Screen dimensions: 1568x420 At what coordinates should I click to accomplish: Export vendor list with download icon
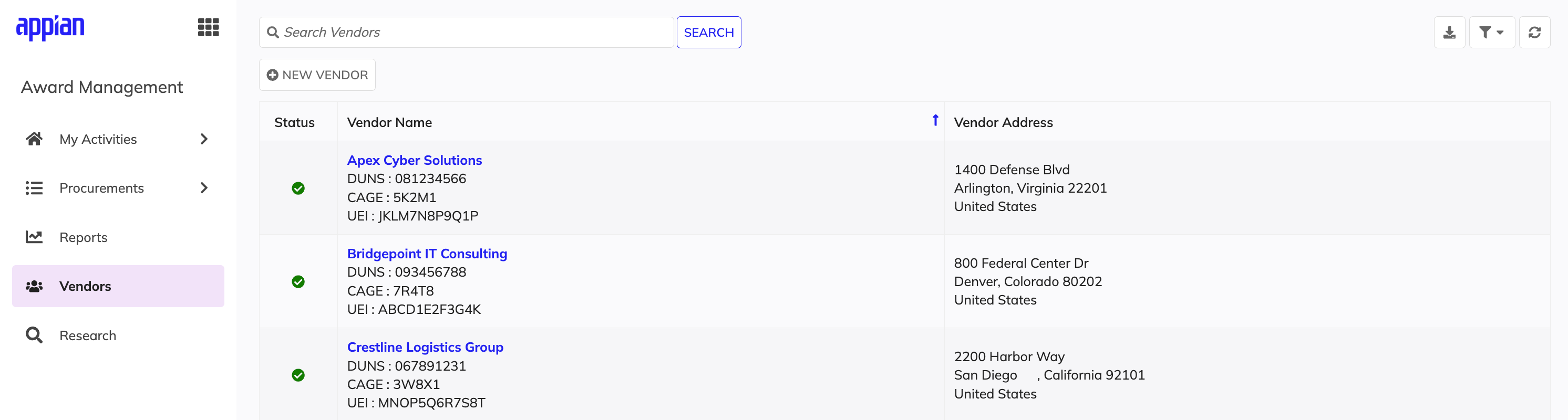[1449, 32]
